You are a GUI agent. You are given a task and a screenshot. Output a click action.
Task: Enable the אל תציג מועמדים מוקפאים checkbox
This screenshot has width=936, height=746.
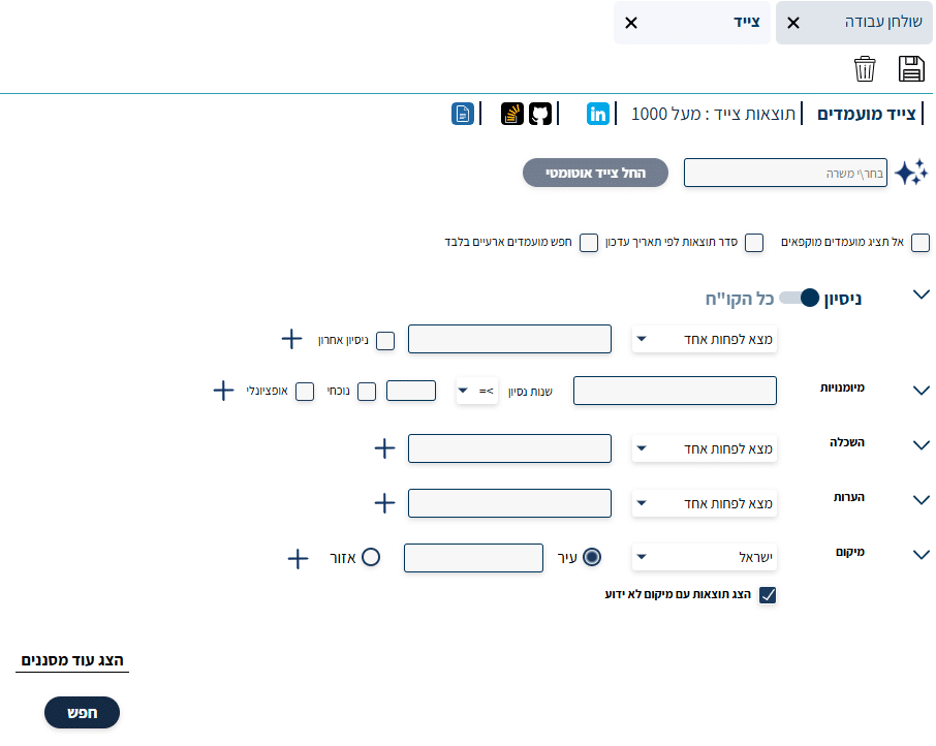pyautogui.click(x=920, y=243)
